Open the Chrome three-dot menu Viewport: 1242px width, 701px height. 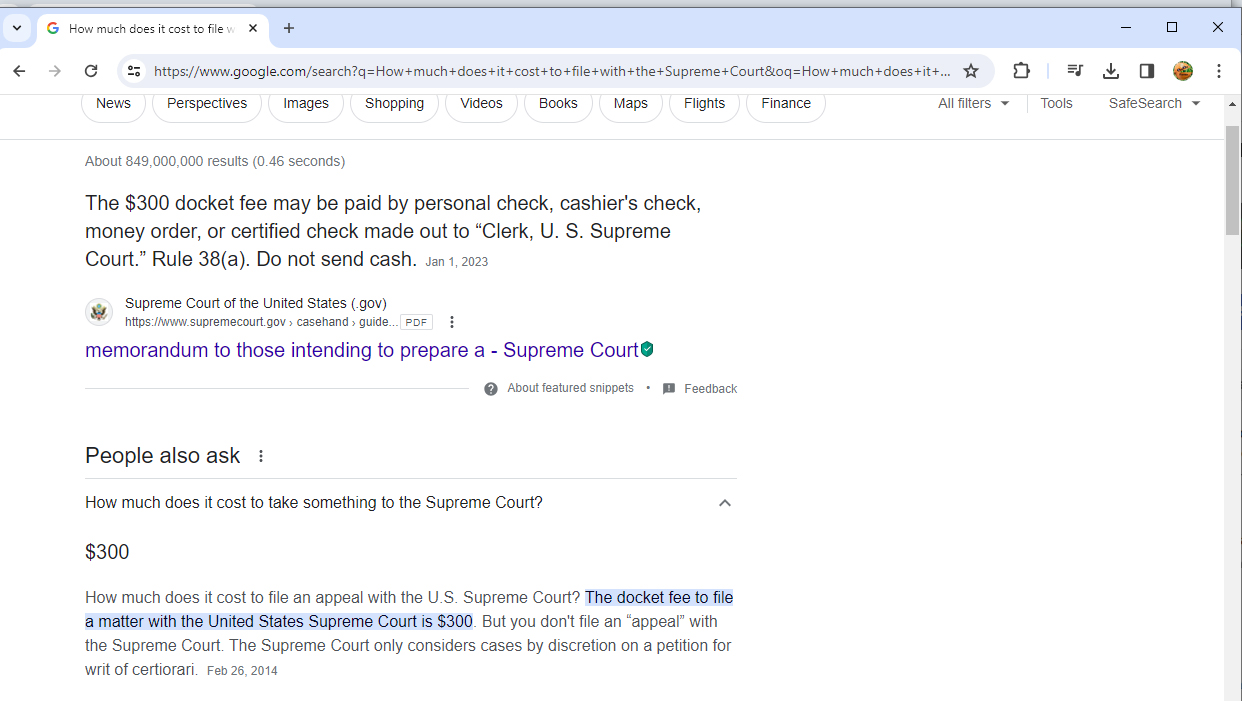pyautogui.click(x=1219, y=71)
